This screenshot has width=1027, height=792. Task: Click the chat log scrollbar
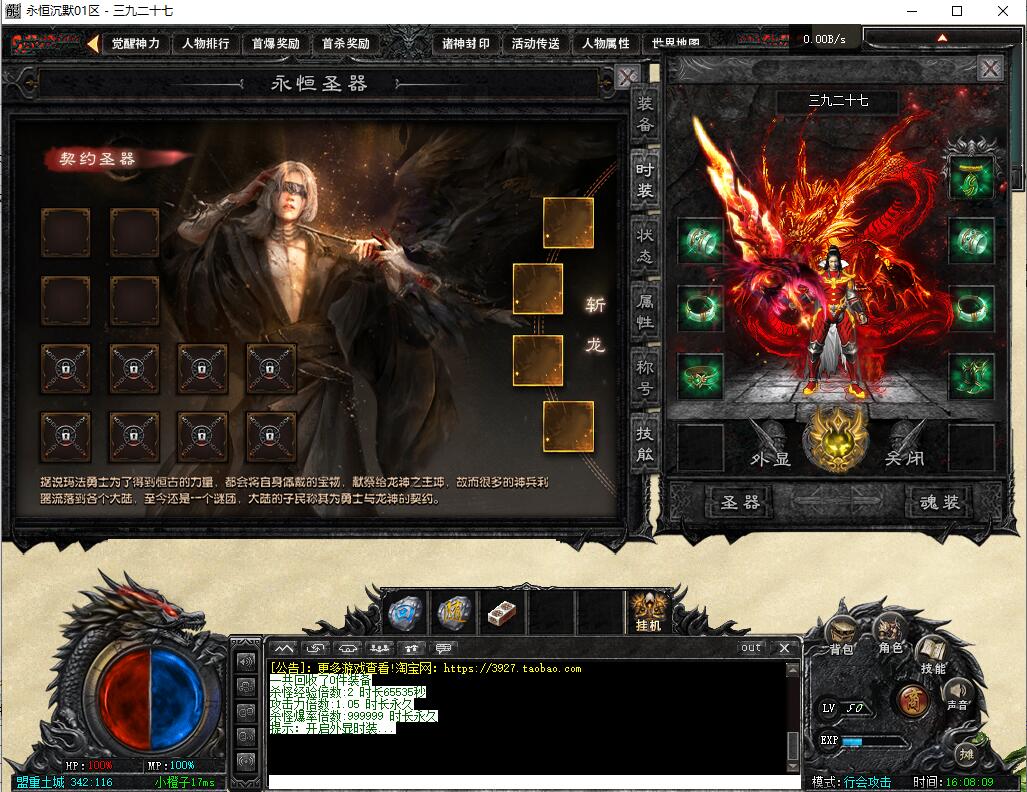point(793,717)
